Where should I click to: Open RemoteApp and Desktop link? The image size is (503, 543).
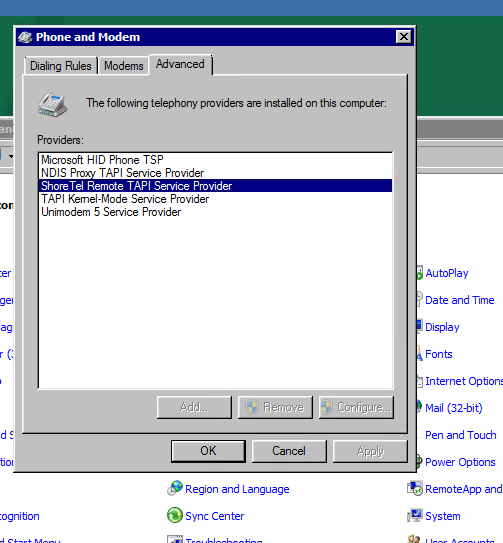point(464,489)
